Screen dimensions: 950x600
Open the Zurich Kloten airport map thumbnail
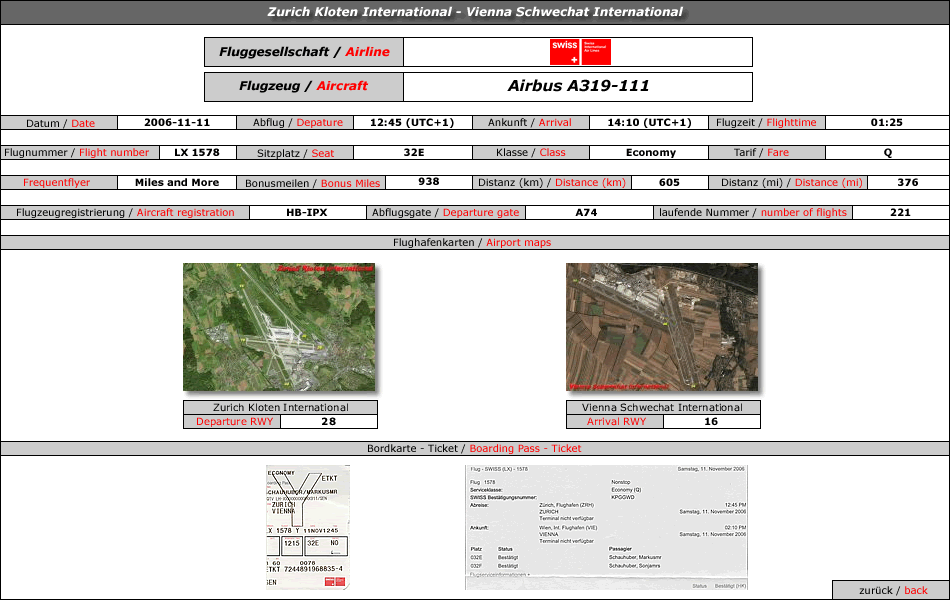(x=279, y=327)
